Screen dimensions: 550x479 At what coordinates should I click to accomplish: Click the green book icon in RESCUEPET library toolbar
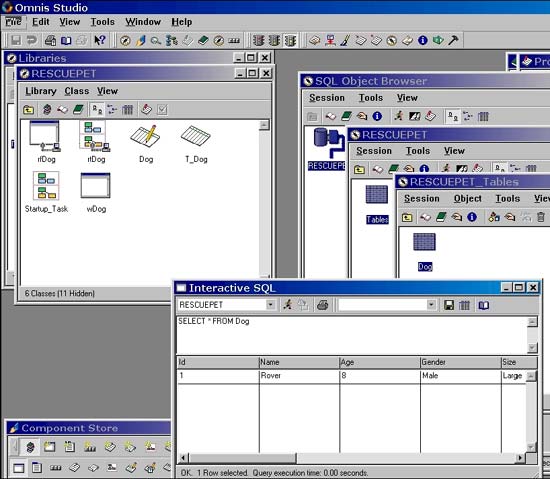78,110
